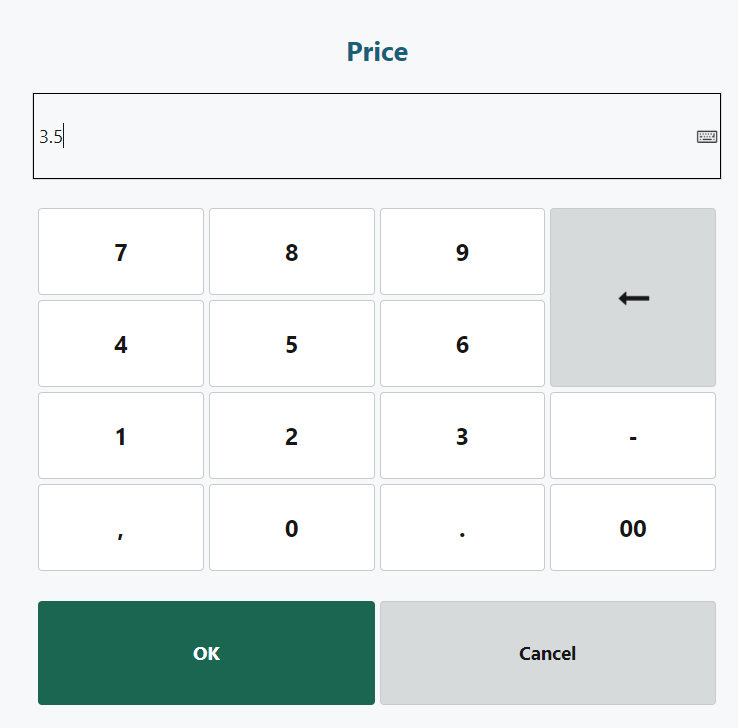
Task: Tap the number 9 key
Action: coord(462,252)
